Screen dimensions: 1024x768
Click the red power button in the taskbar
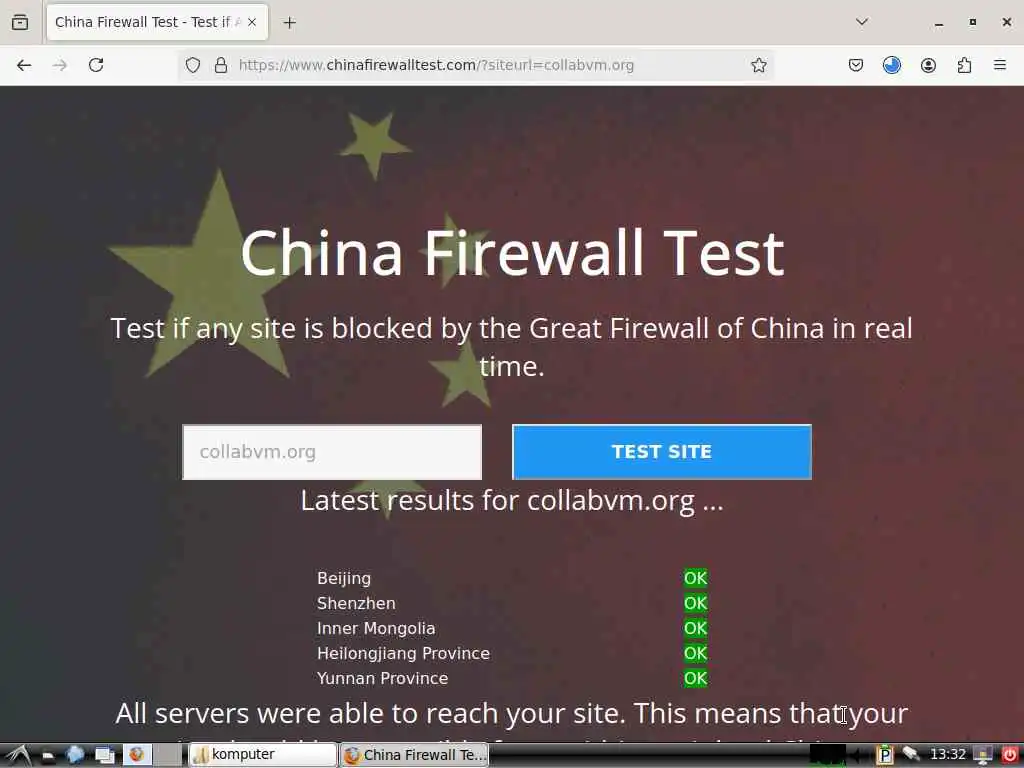pos(1010,754)
